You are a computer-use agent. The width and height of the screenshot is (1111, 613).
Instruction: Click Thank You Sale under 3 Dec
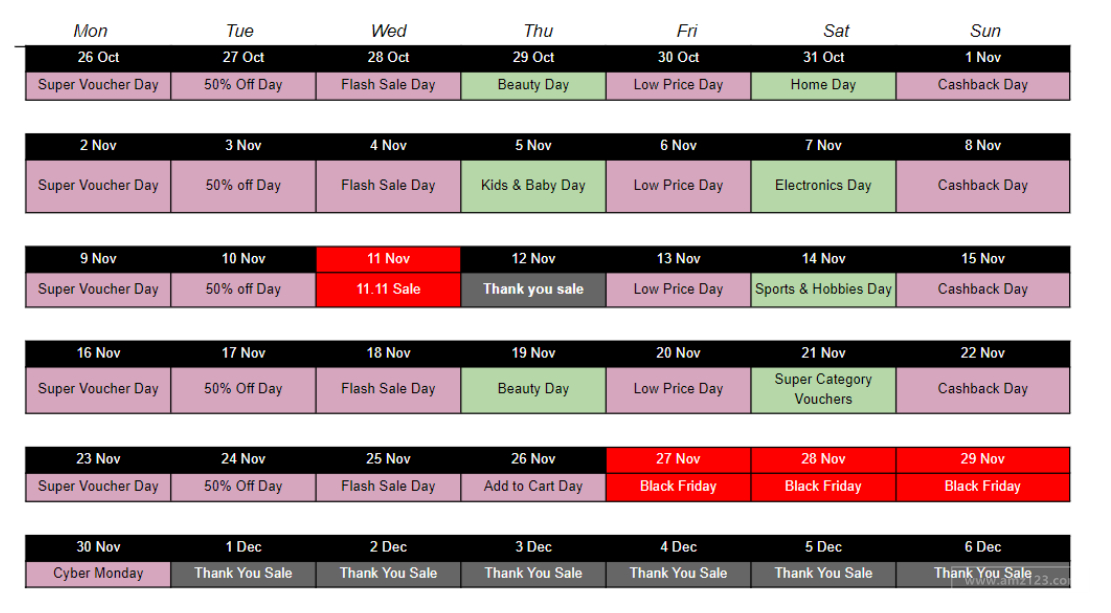533,573
